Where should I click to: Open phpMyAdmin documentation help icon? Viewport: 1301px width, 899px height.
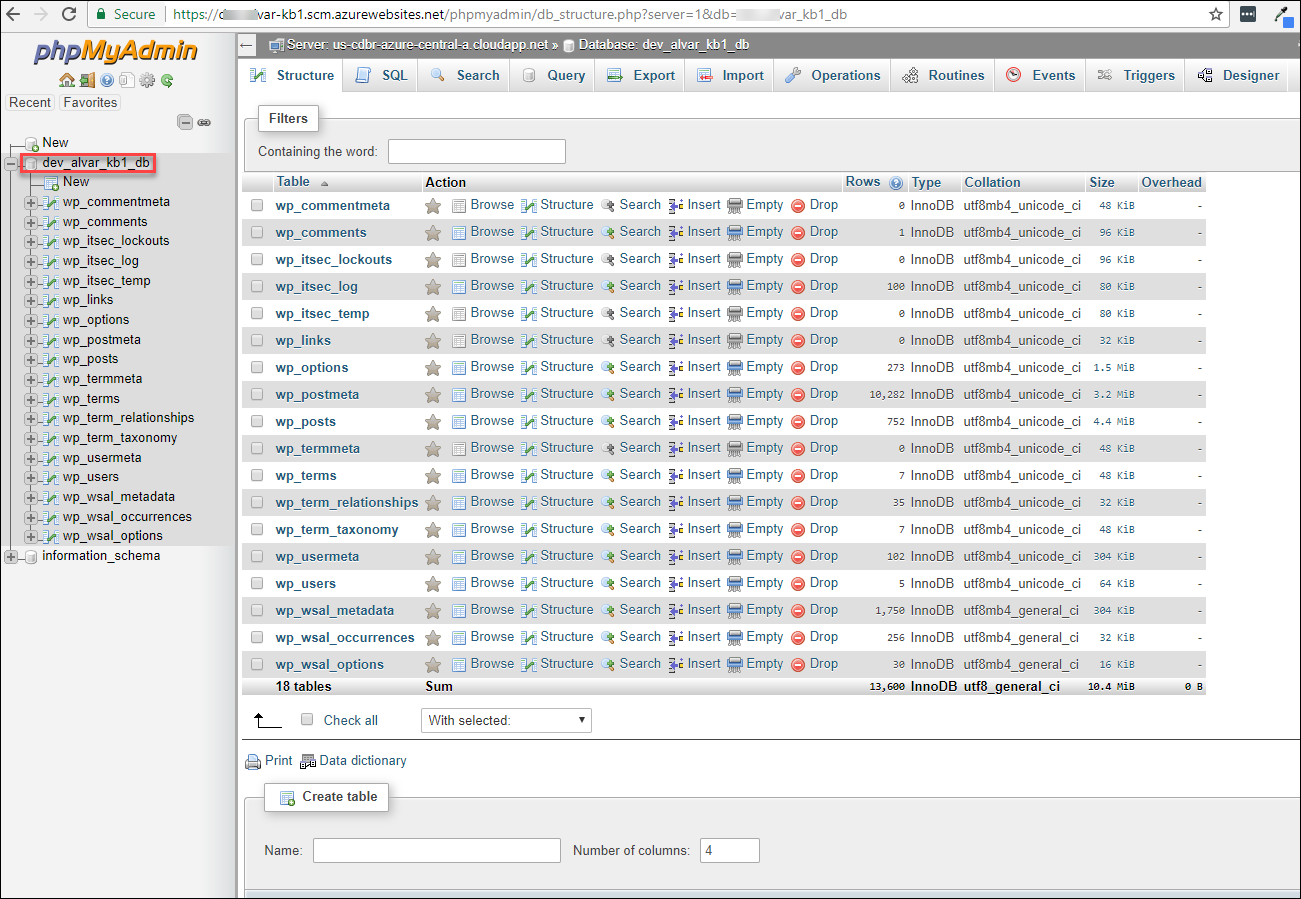click(x=107, y=81)
